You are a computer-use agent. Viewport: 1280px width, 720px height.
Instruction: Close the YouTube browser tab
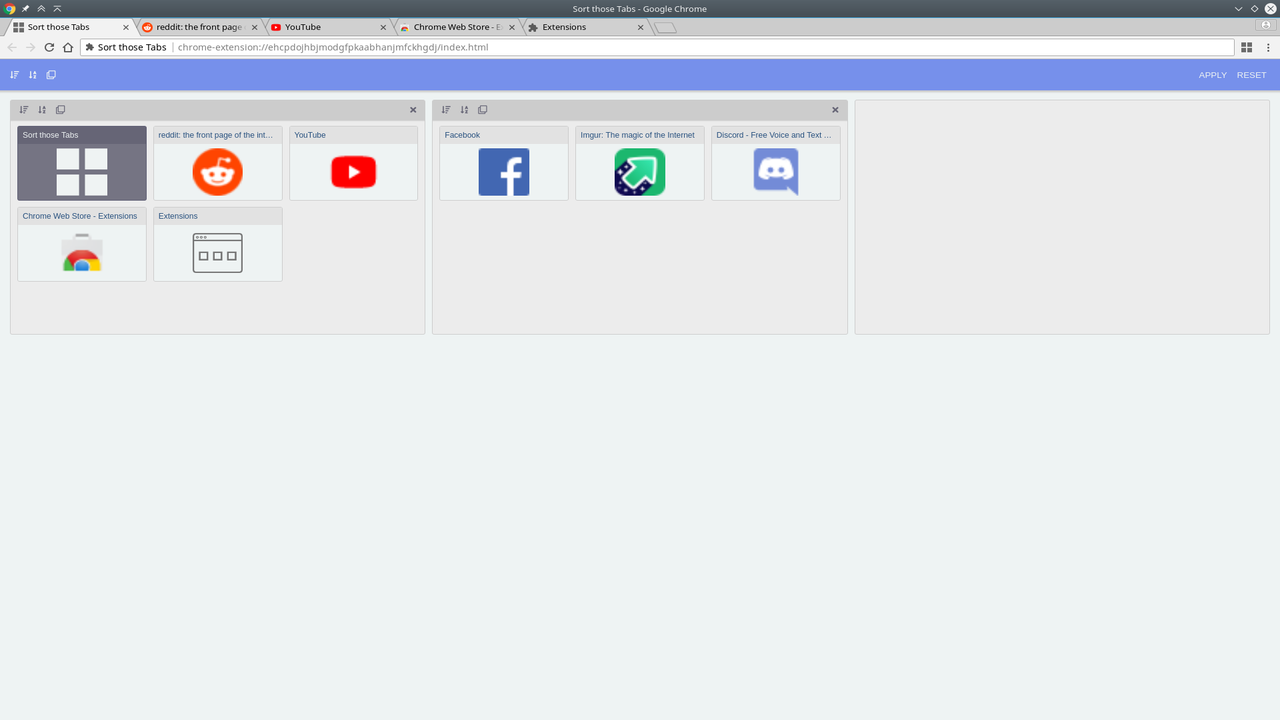coord(383,27)
